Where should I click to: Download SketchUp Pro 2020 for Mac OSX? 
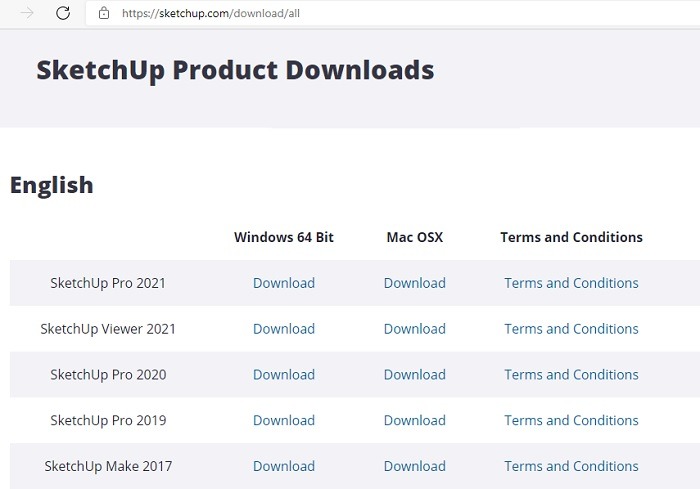(x=415, y=374)
